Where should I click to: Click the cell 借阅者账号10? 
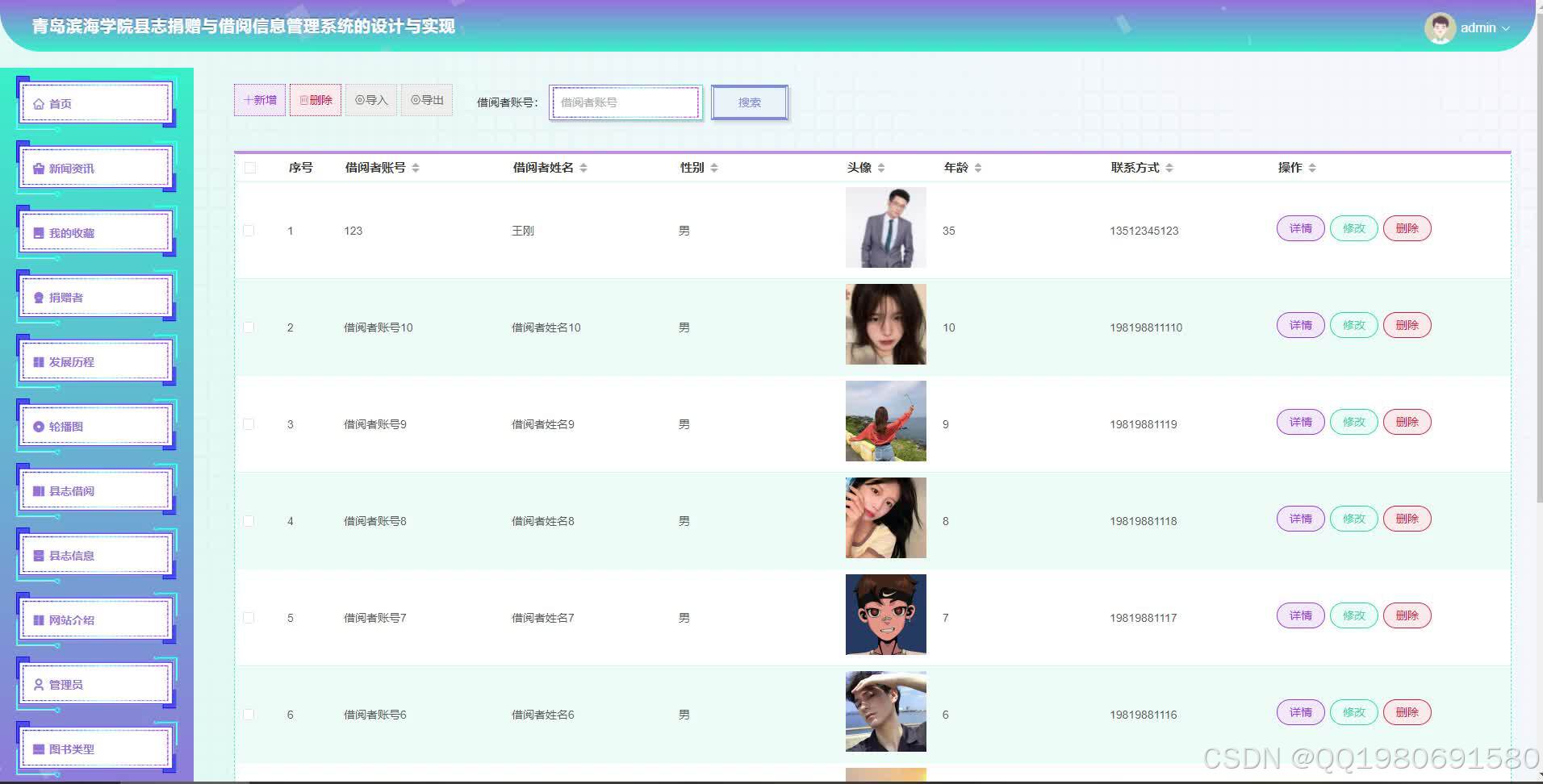pyautogui.click(x=378, y=327)
